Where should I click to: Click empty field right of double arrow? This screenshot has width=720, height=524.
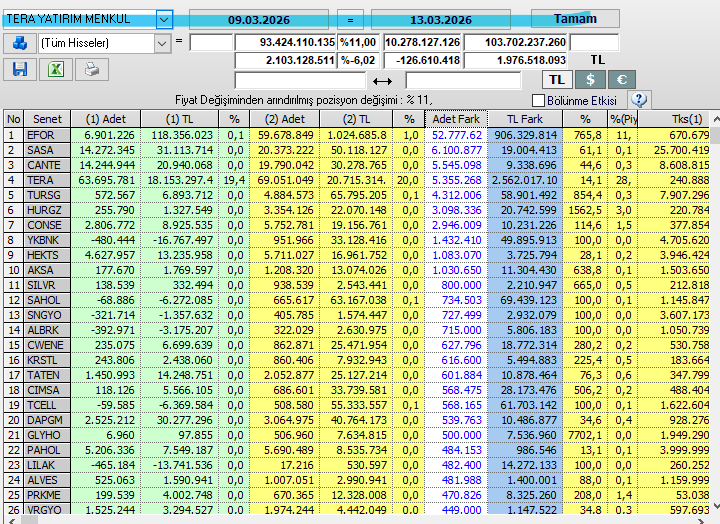(463, 81)
